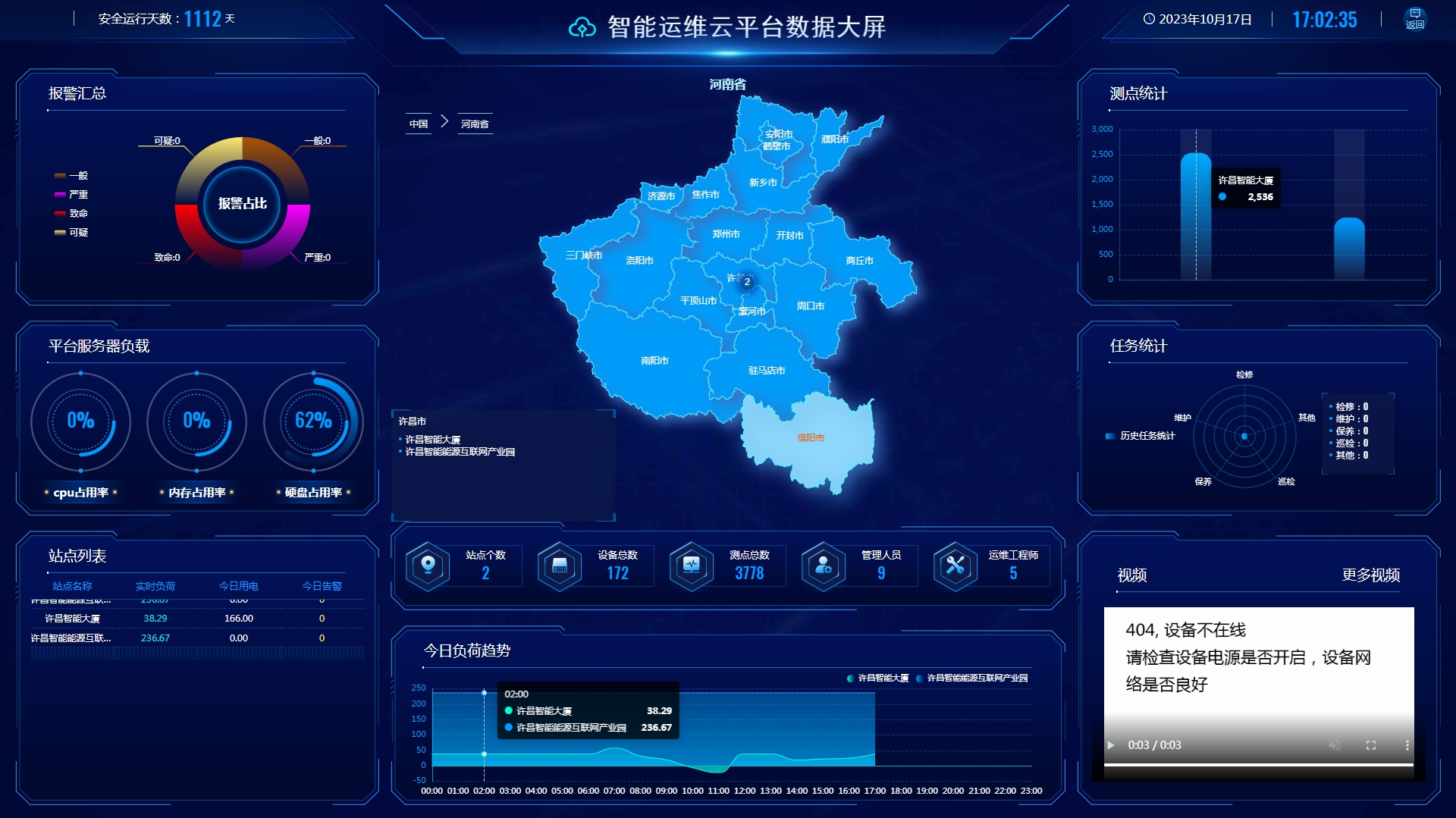Click 中国 breadcrumb on map
Screen dimensions: 1456x818
click(419, 124)
